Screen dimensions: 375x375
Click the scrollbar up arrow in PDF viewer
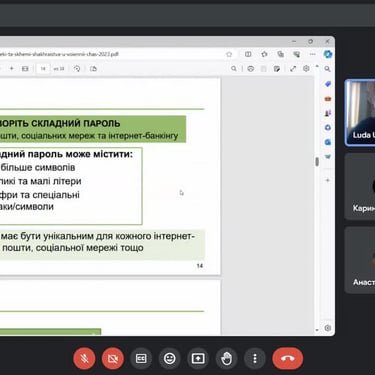click(317, 67)
